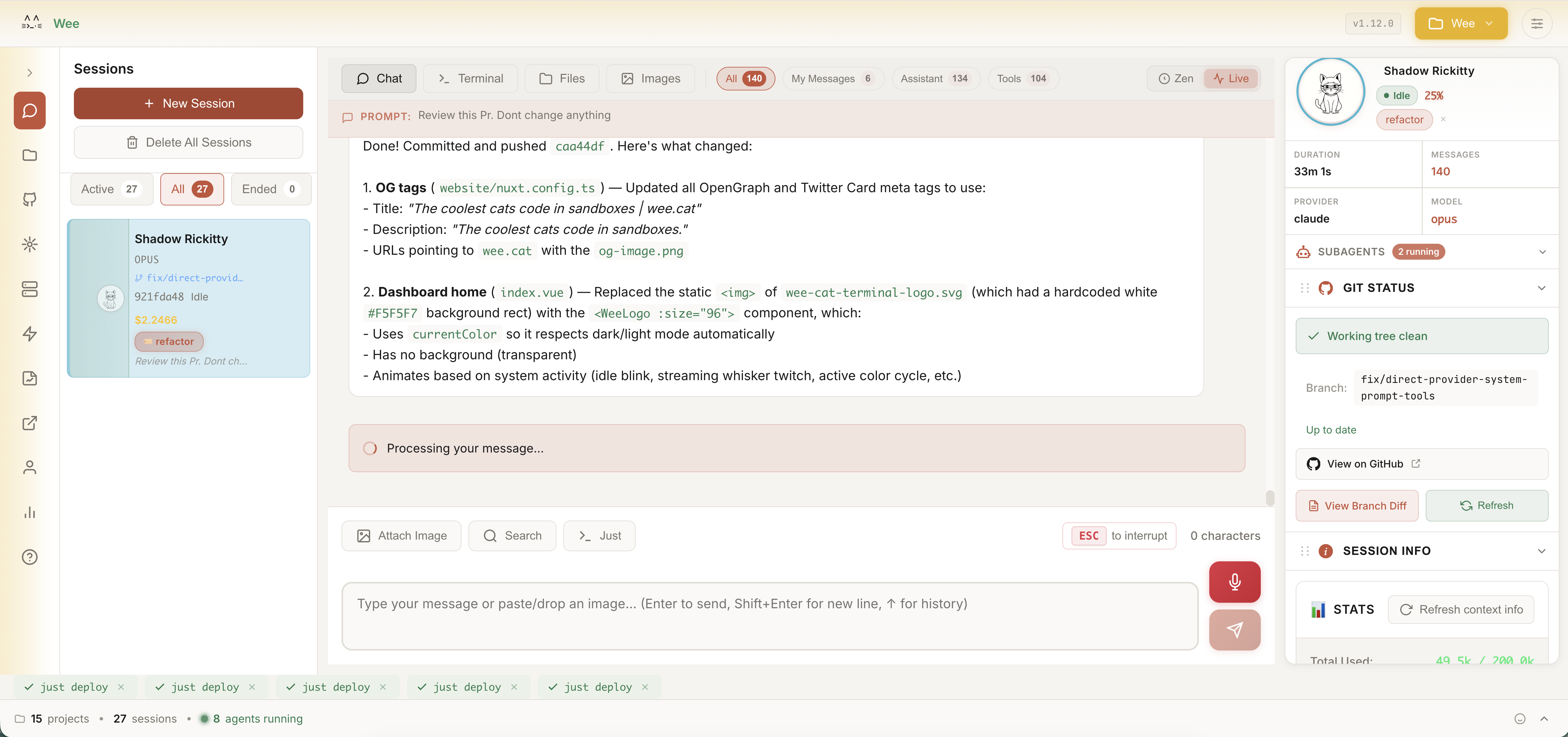The image size is (1568, 737).
Task: Click the settings sliders icon top right
Action: [1536, 23]
